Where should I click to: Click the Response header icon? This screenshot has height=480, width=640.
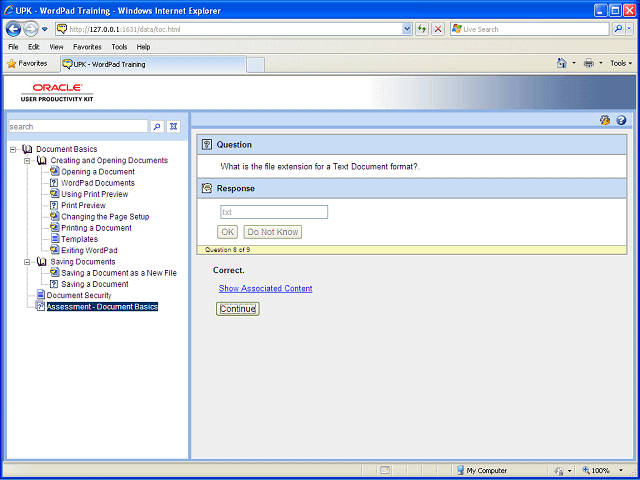207,188
